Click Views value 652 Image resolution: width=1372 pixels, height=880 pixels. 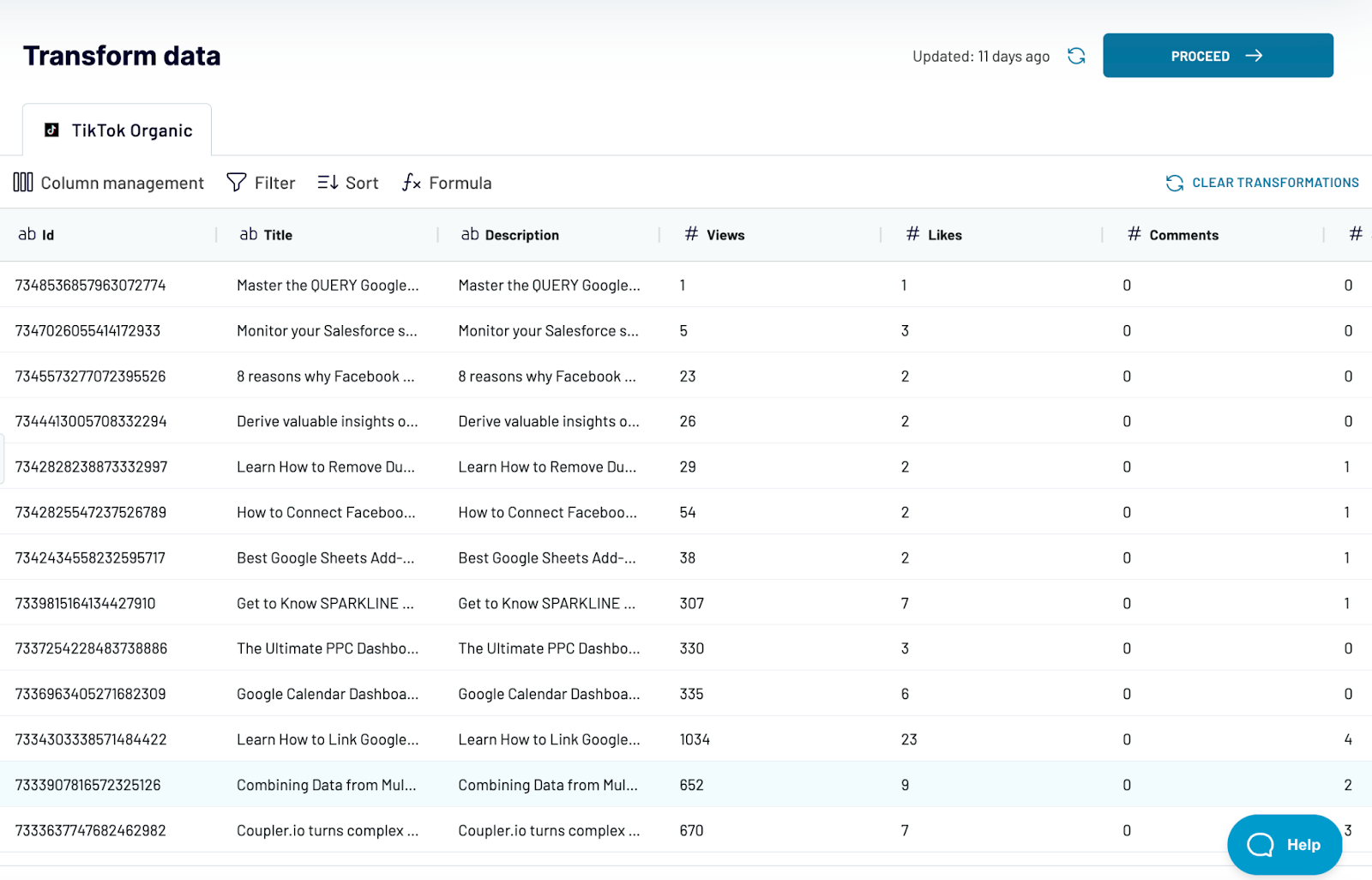pyautogui.click(x=691, y=785)
